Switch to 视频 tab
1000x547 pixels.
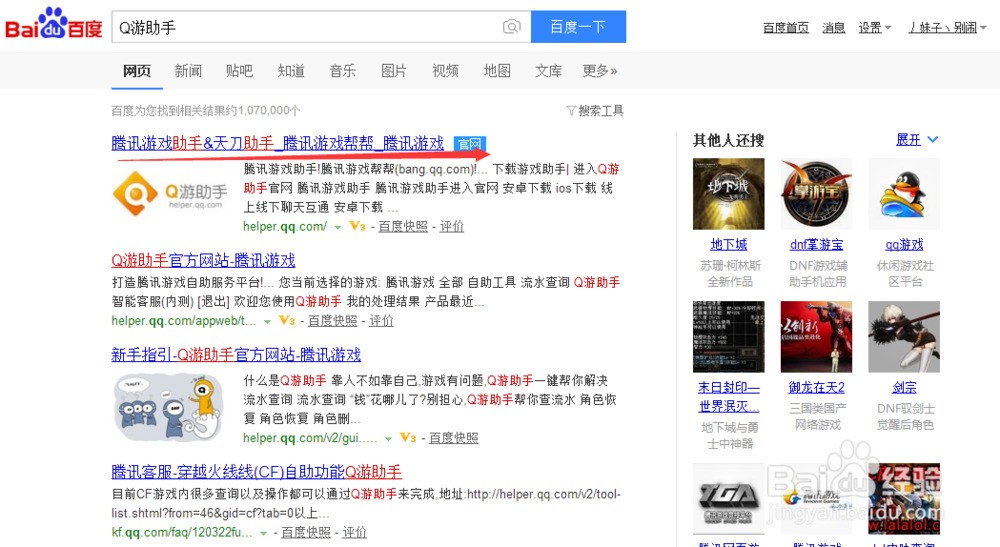(445, 71)
